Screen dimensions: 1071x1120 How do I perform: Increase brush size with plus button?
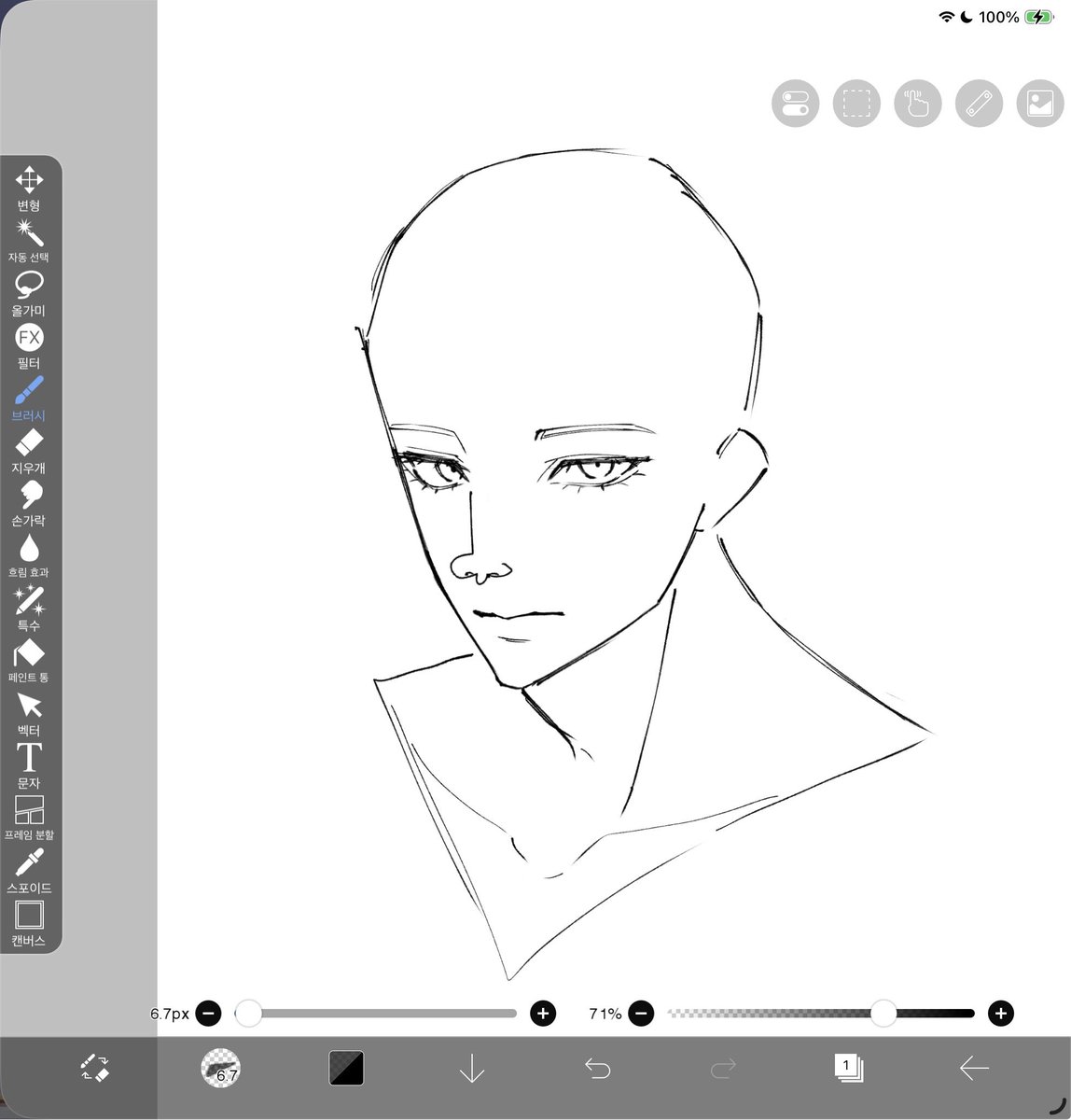point(543,1013)
